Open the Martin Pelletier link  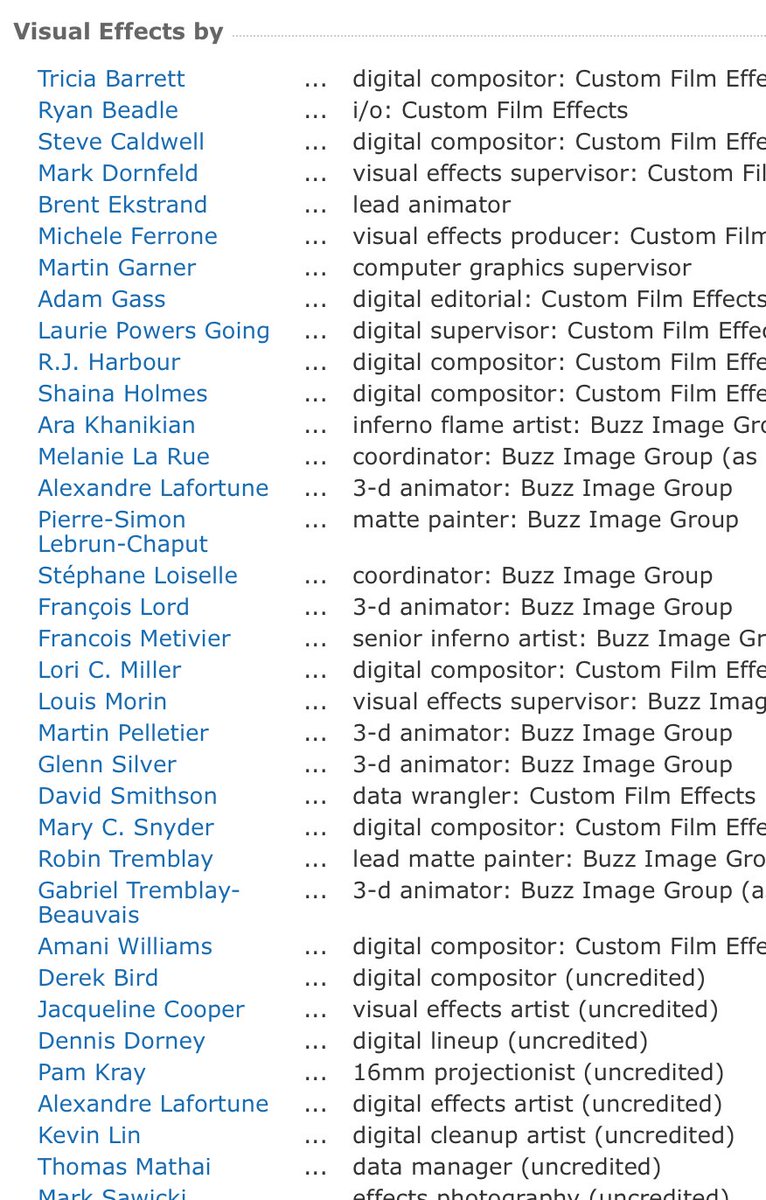click(123, 733)
